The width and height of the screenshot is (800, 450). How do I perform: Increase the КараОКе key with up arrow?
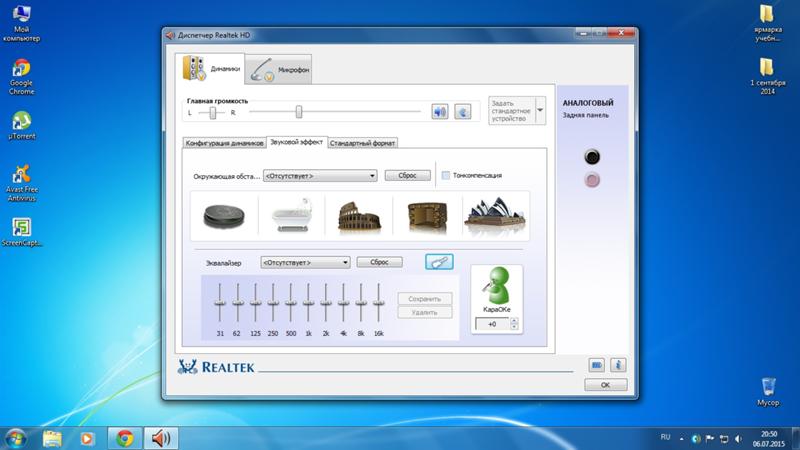(514, 321)
